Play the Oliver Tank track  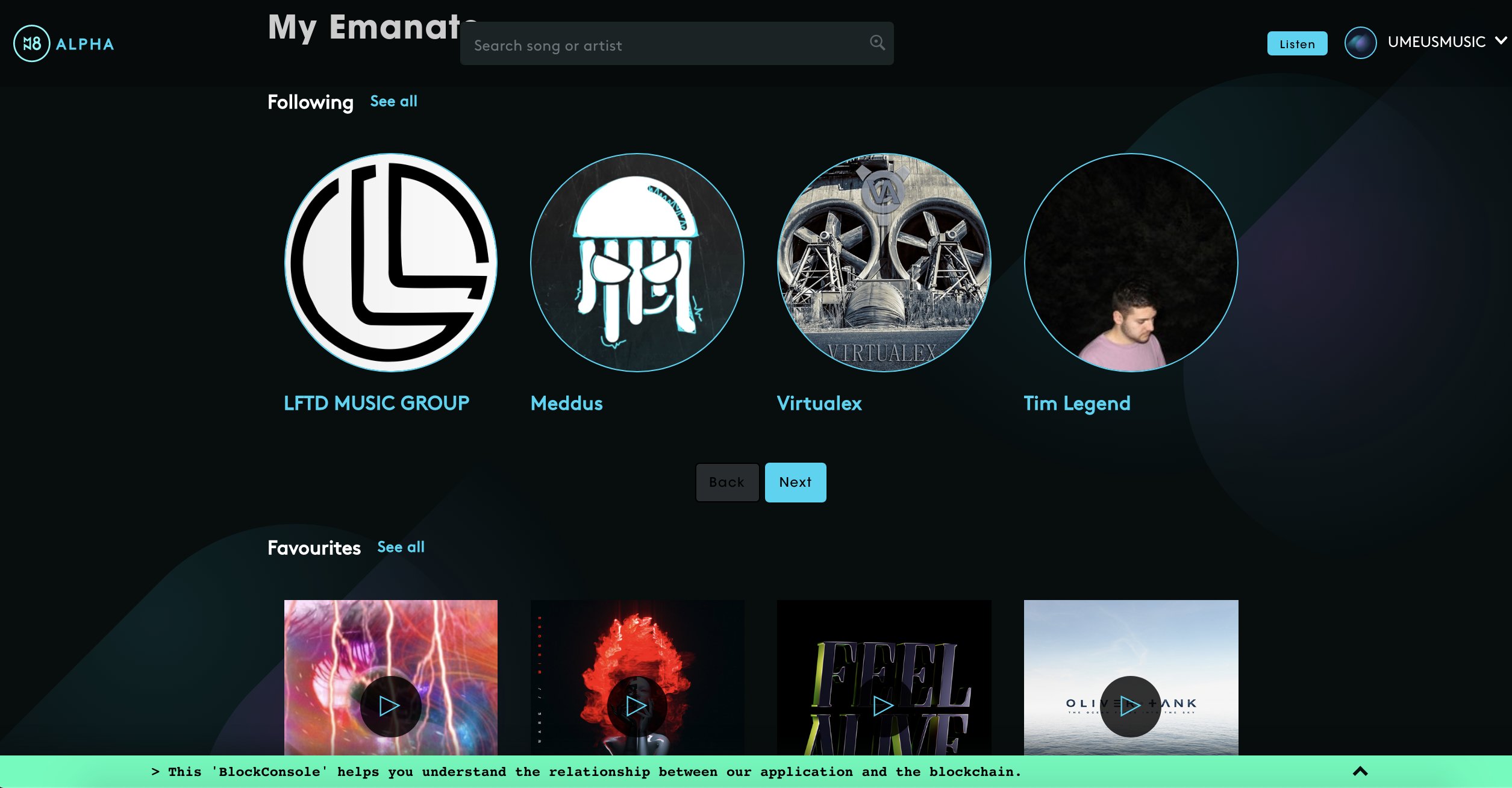click(1130, 705)
